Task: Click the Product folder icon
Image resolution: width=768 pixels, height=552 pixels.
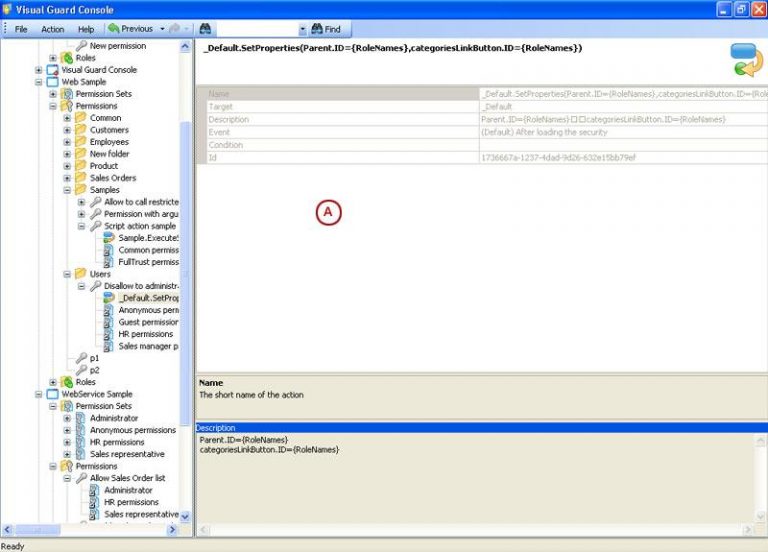Action: [81, 166]
